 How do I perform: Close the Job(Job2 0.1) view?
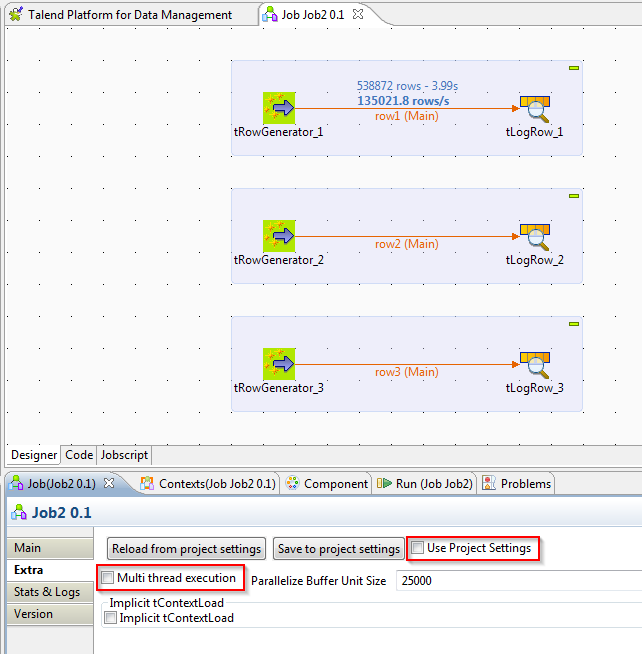(109, 483)
